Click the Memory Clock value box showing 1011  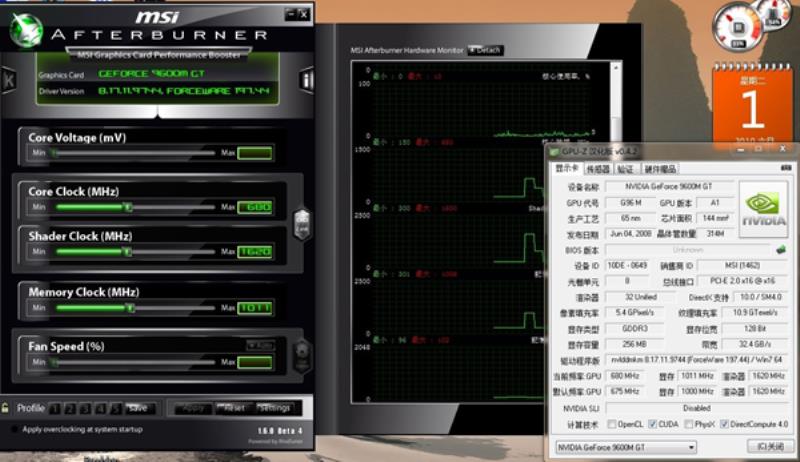(x=255, y=308)
